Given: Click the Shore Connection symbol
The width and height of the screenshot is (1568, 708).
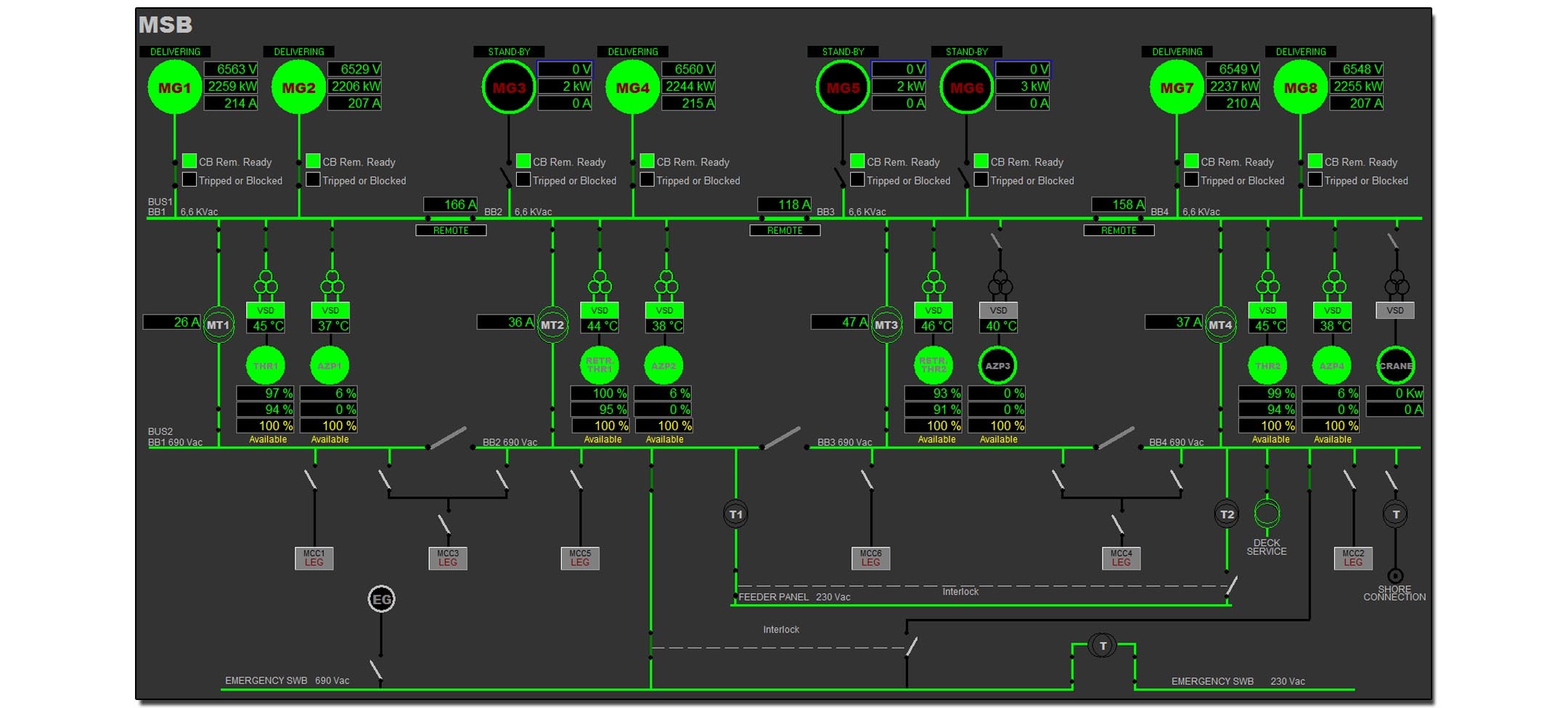Looking at the screenshot, I should pyautogui.click(x=1395, y=576).
